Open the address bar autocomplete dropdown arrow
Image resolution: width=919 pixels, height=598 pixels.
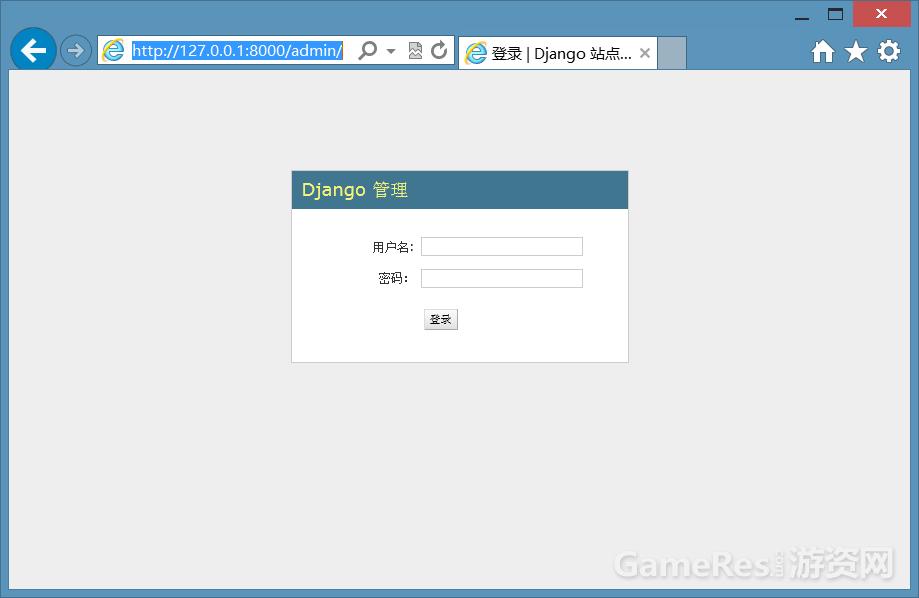(x=391, y=51)
